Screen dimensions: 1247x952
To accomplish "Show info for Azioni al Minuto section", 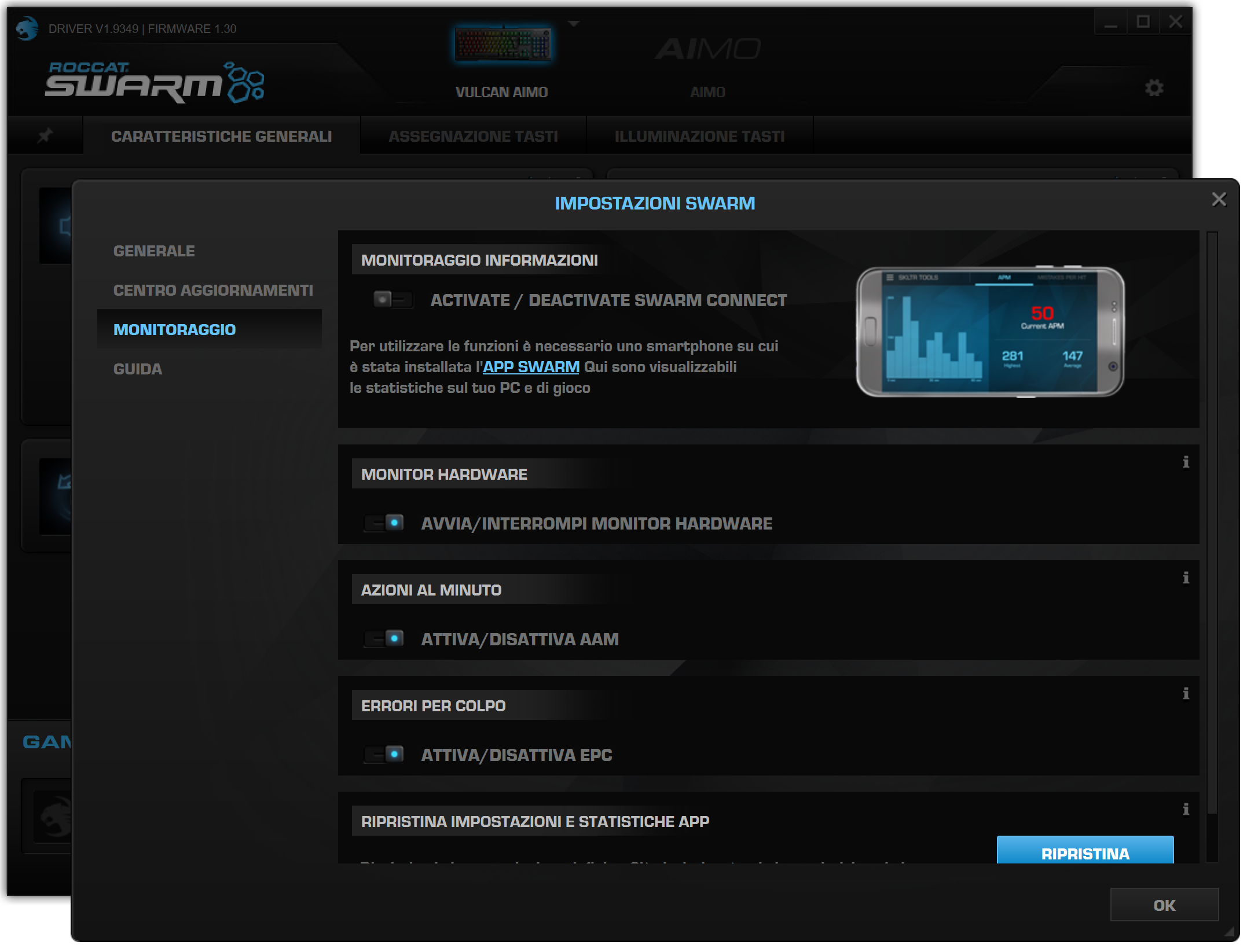I will (1186, 578).
